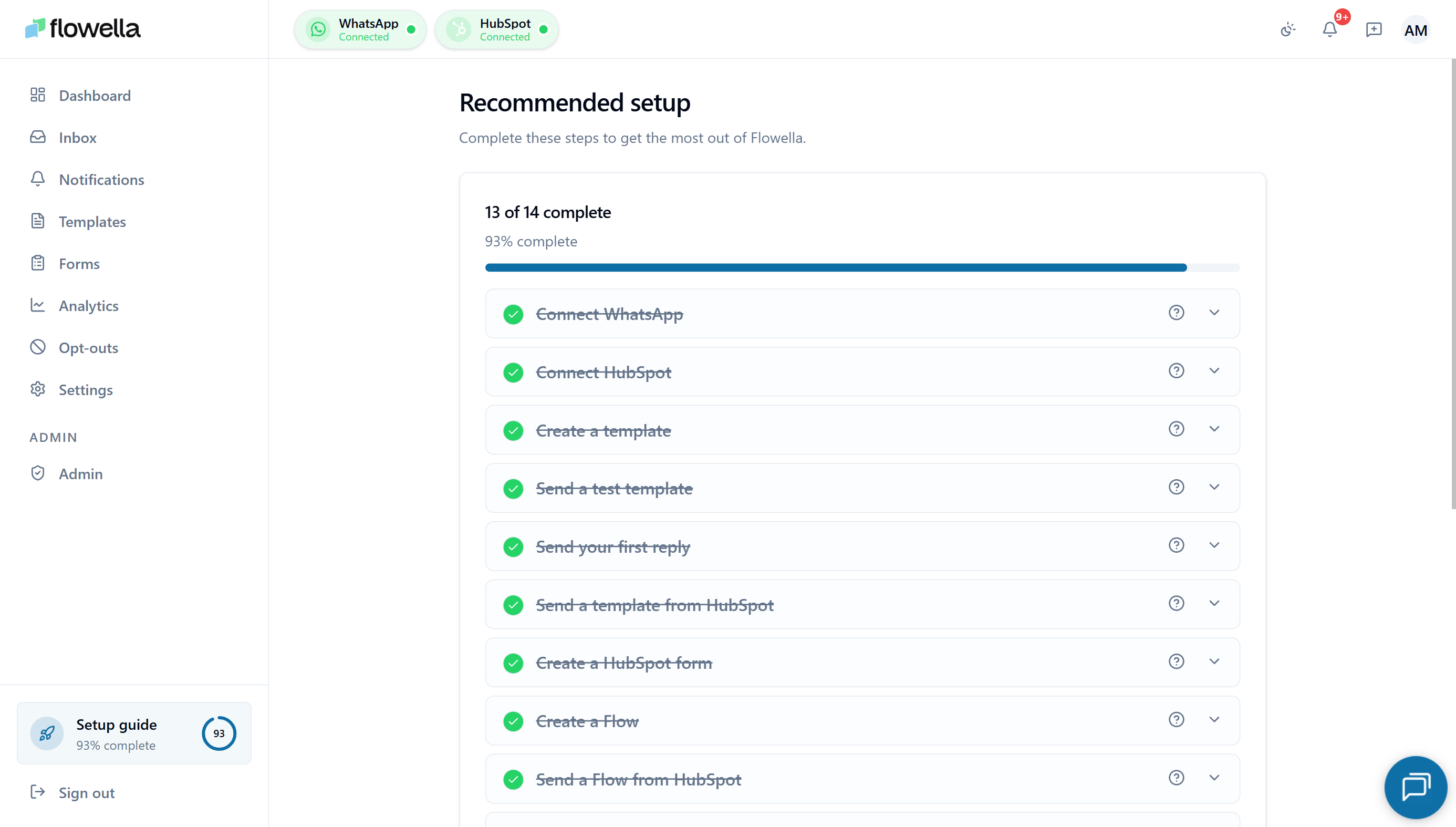
Task: Click the Sign out link
Action: [72, 792]
